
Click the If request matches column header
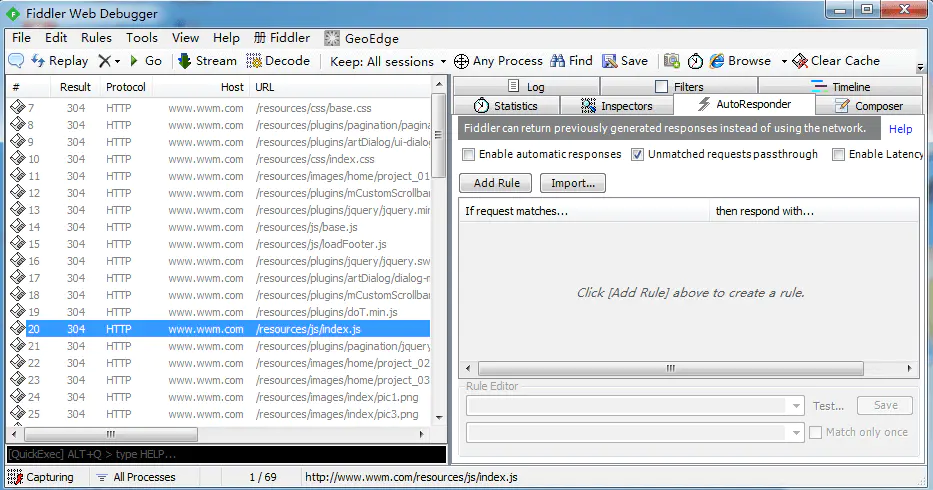pyautogui.click(x=584, y=211)
